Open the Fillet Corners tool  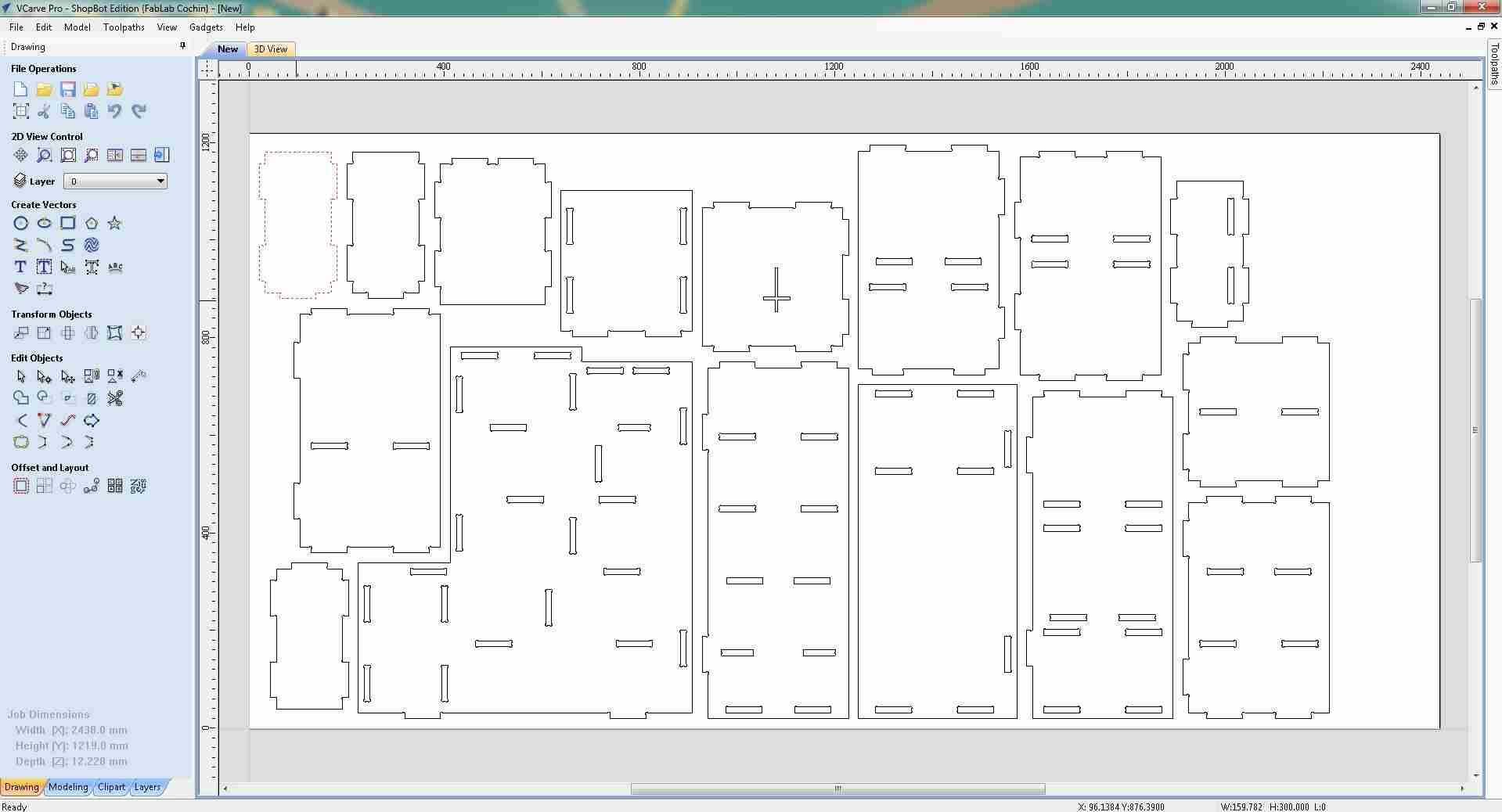point(21,420)
